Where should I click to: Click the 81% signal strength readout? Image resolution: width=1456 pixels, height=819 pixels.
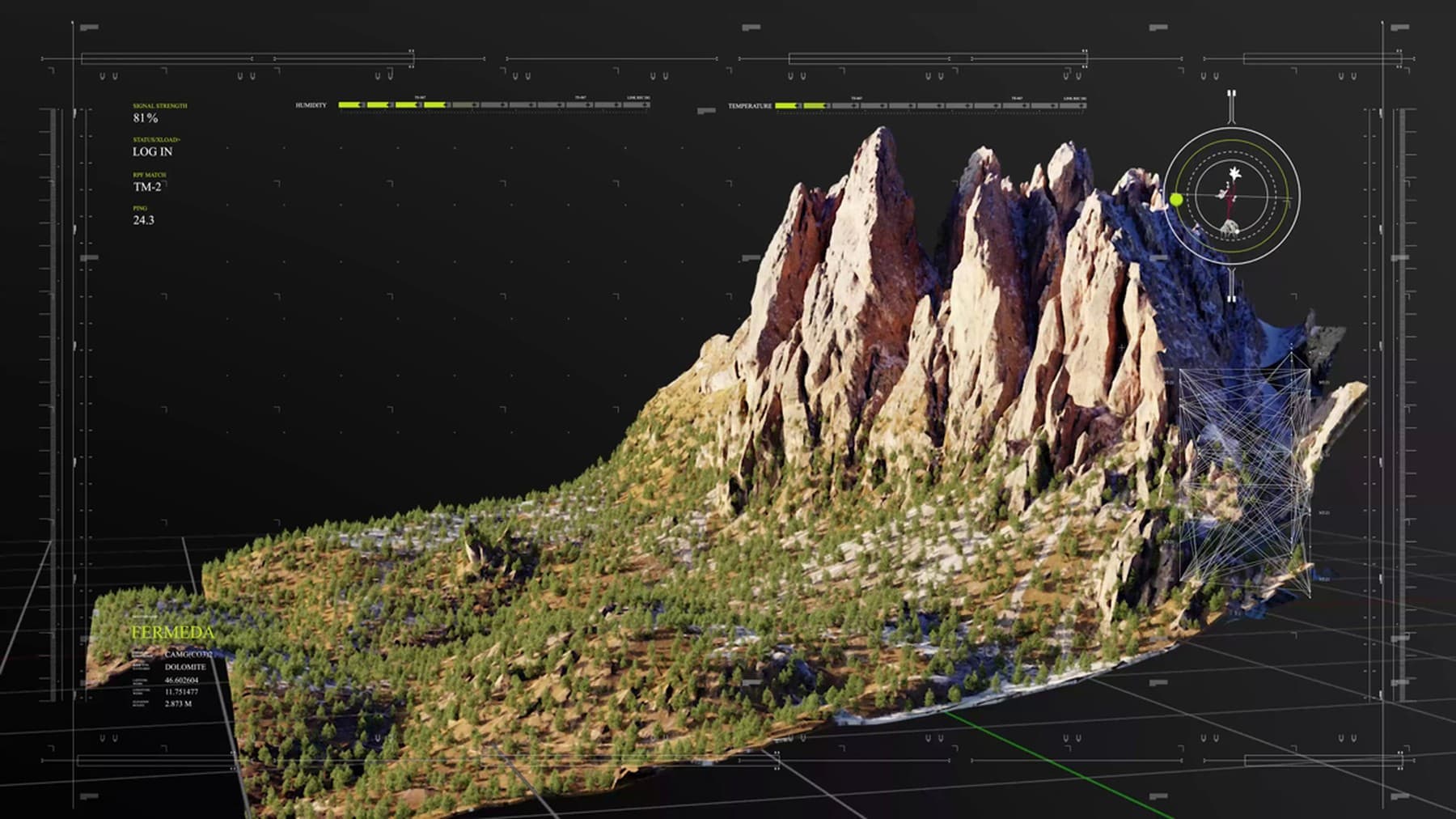tap(146, 118)
